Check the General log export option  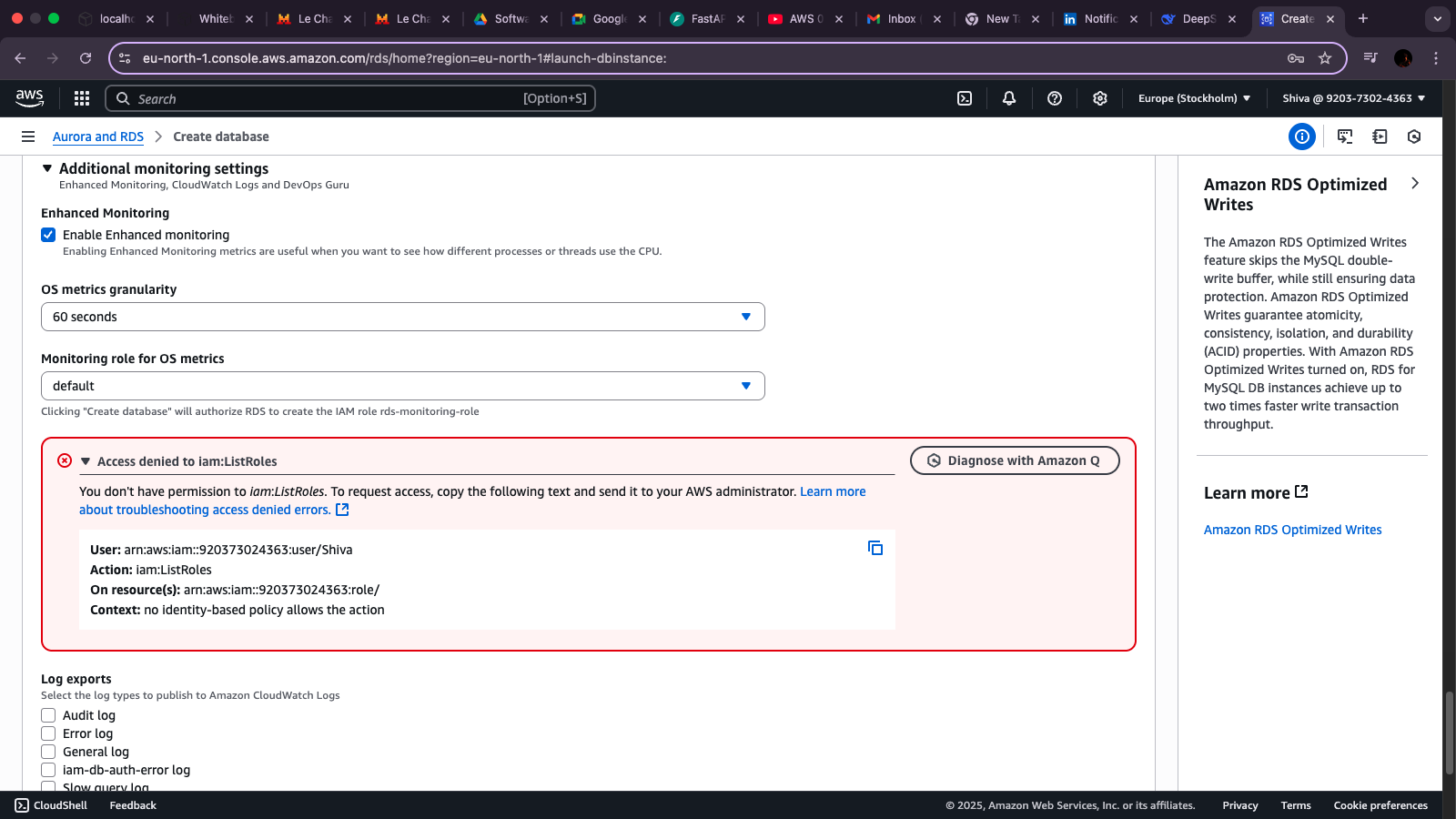(48, 752)
